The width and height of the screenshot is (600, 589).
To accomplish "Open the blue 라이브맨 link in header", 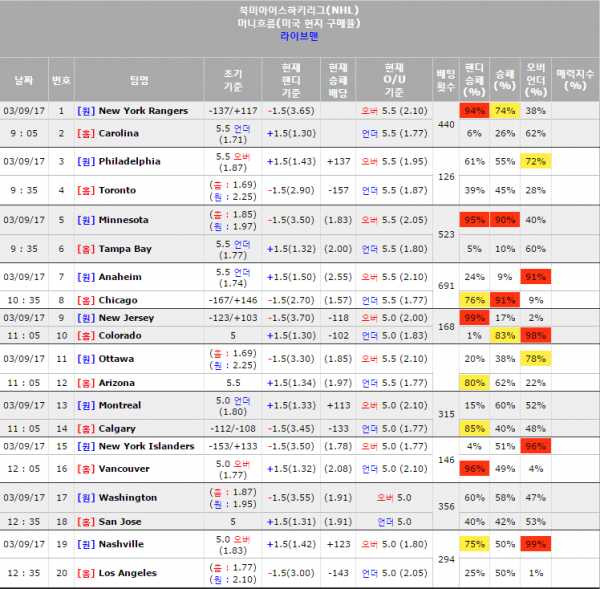I will [299, 36].
